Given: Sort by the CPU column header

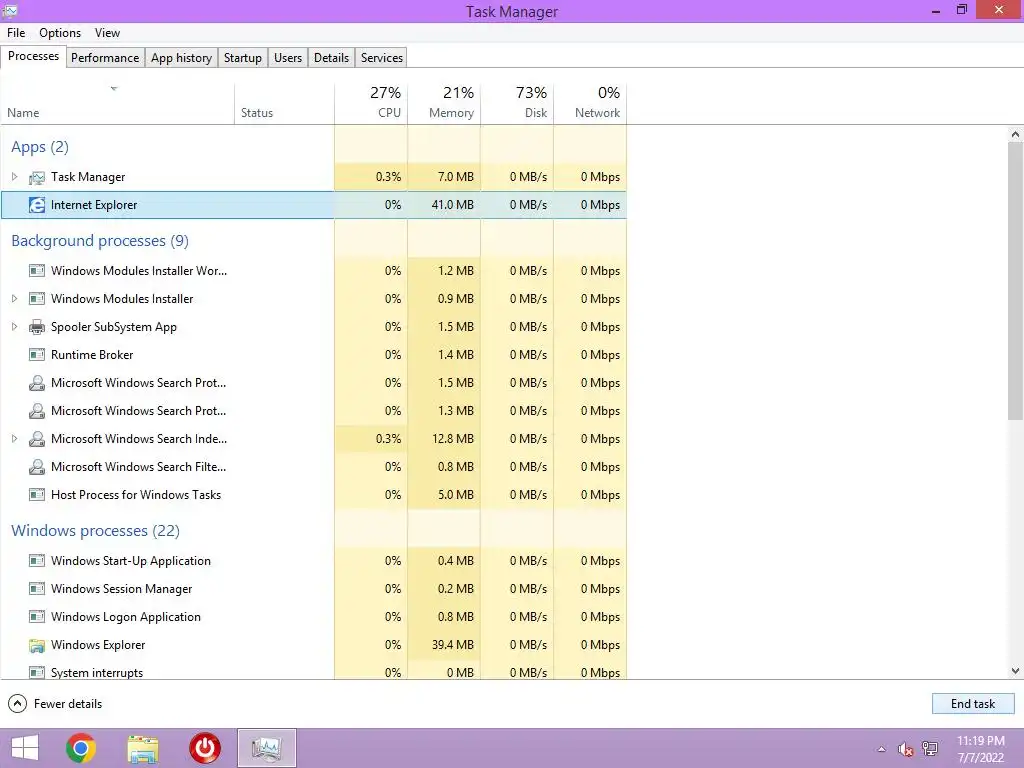Looking at the screenshot, I should pos(371,104).
